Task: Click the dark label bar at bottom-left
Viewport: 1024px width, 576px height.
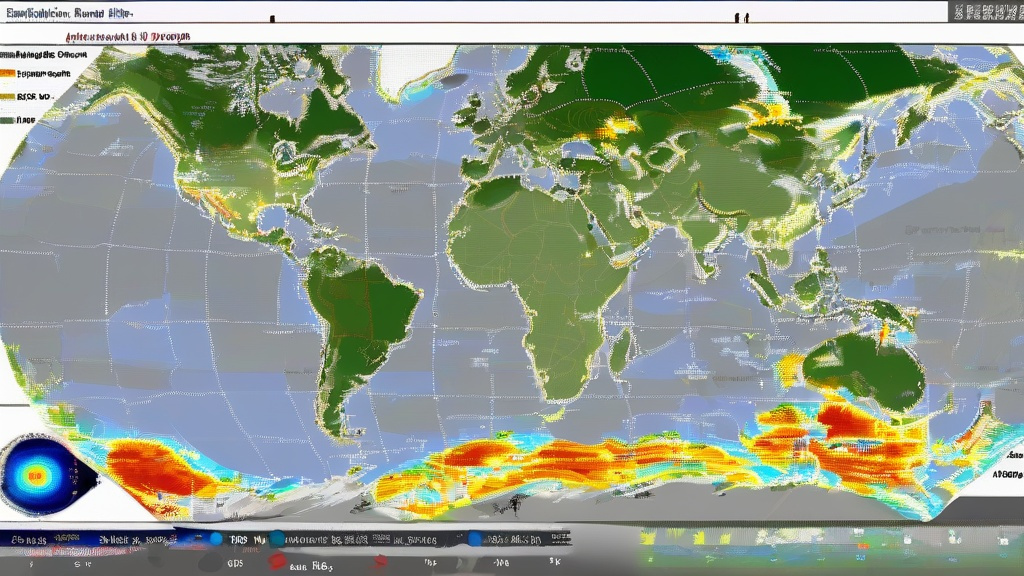Action: click(90, 540)
